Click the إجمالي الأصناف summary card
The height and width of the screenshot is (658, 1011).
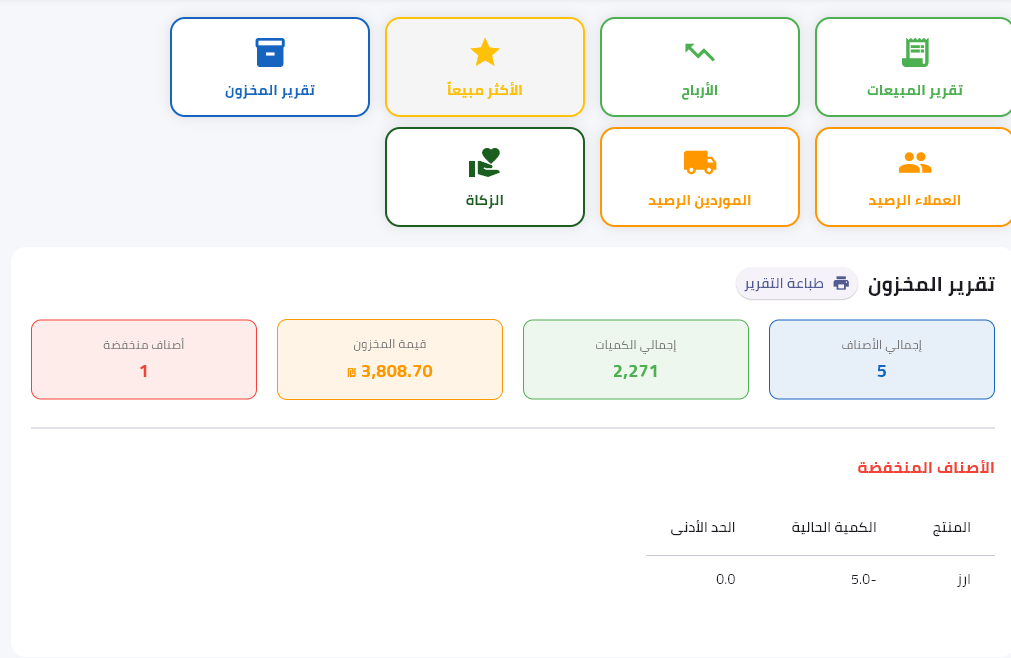pos(881,360)
